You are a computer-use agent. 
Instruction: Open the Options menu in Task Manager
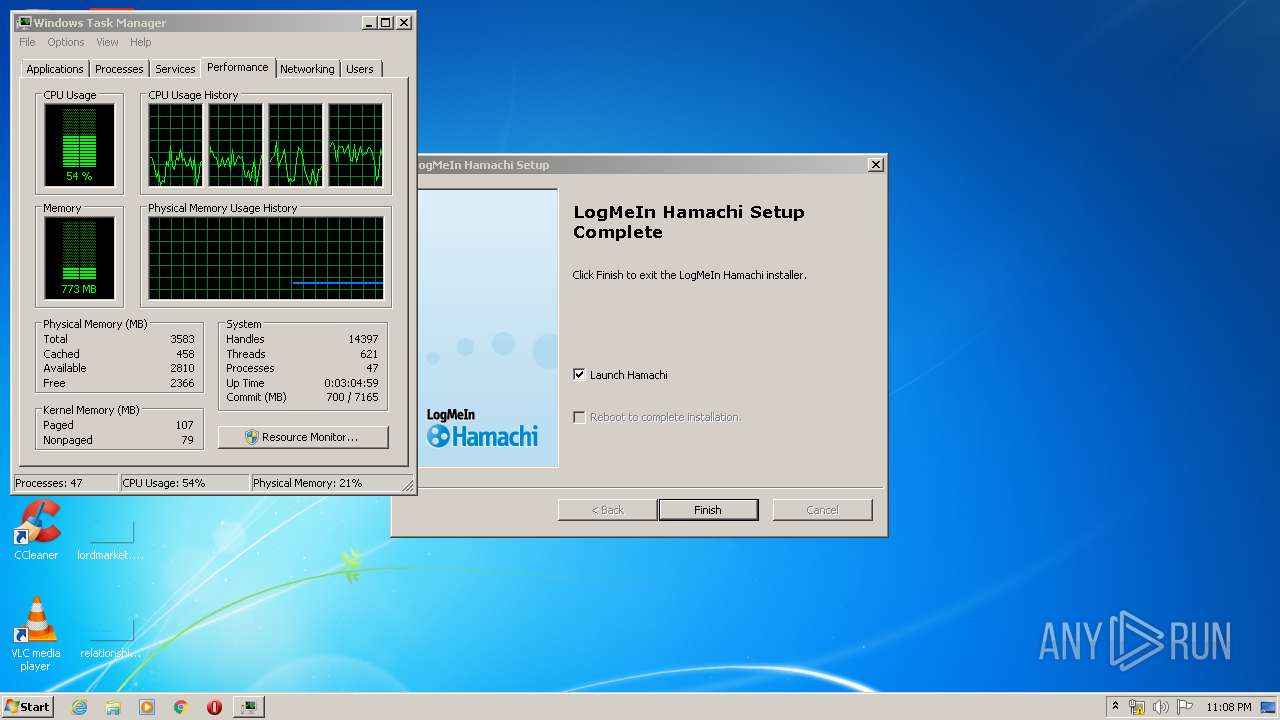pos(66,42)
